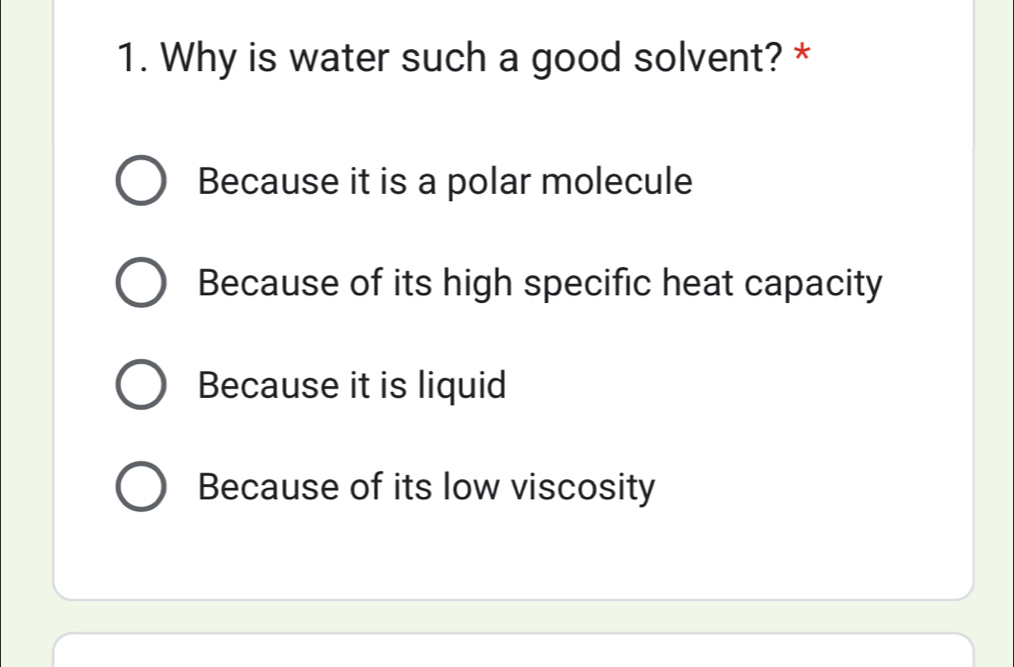The width and height of the screenshot is (1014, 667).
Task: Pick the 'Because it is liquid' option
Action: (x=141, y=384)
